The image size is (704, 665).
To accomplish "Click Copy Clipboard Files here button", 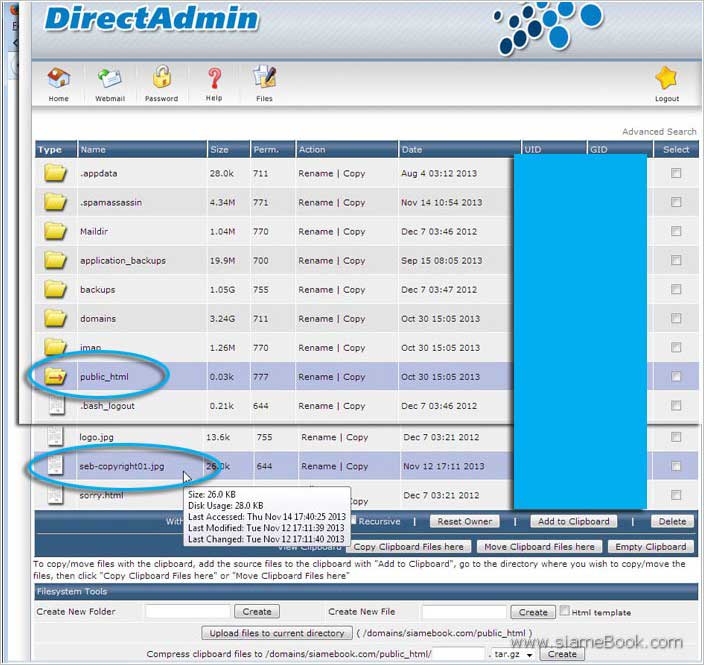I will coord(408,546).
